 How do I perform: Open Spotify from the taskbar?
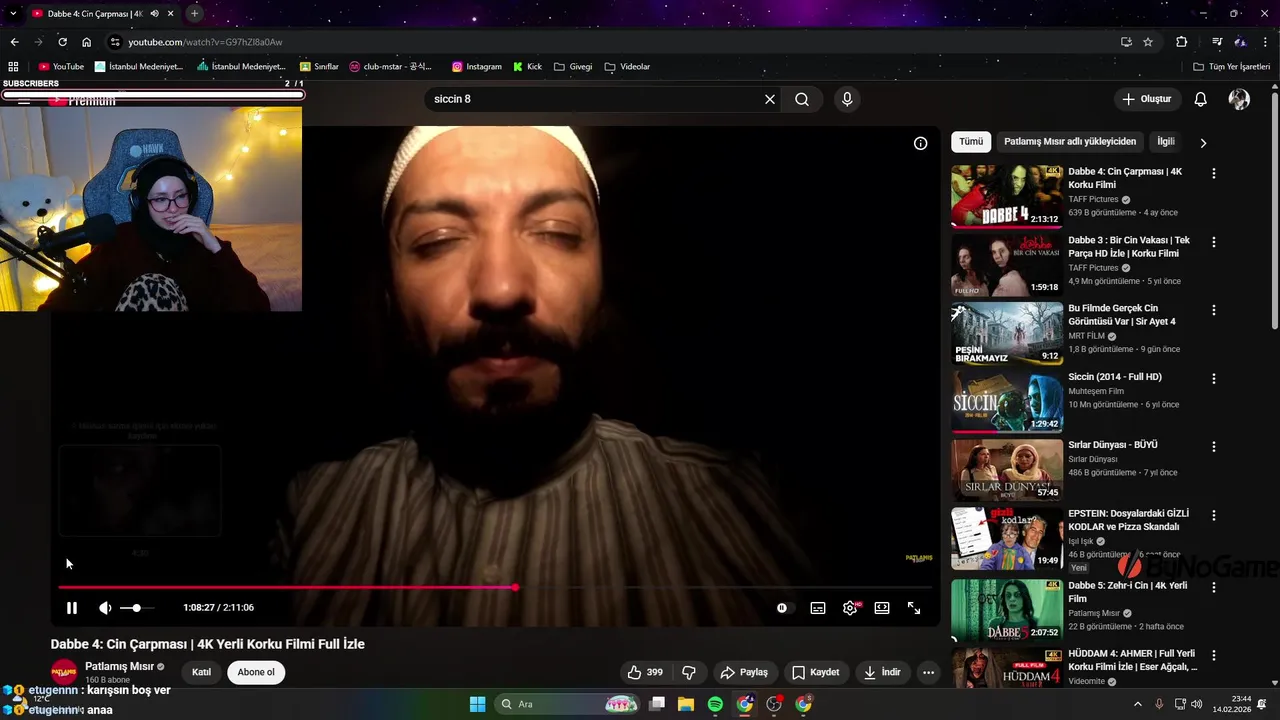[x=715, y=704]
